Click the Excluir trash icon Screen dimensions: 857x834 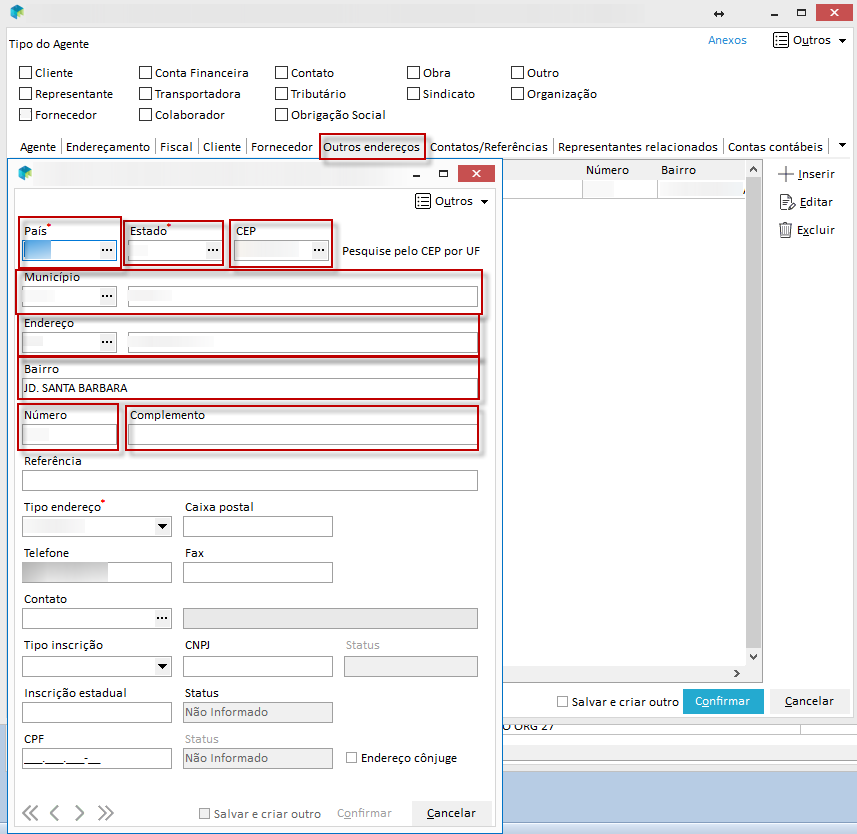pyautogui.click(x=786, y=230)
